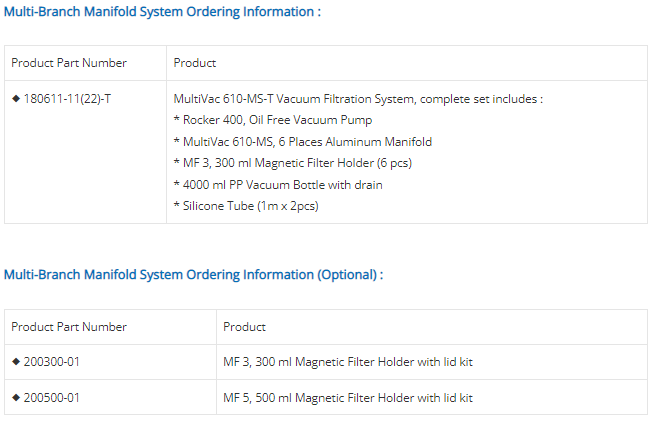
Task: Select part number 200300-01
Action: tap(52, 361)
